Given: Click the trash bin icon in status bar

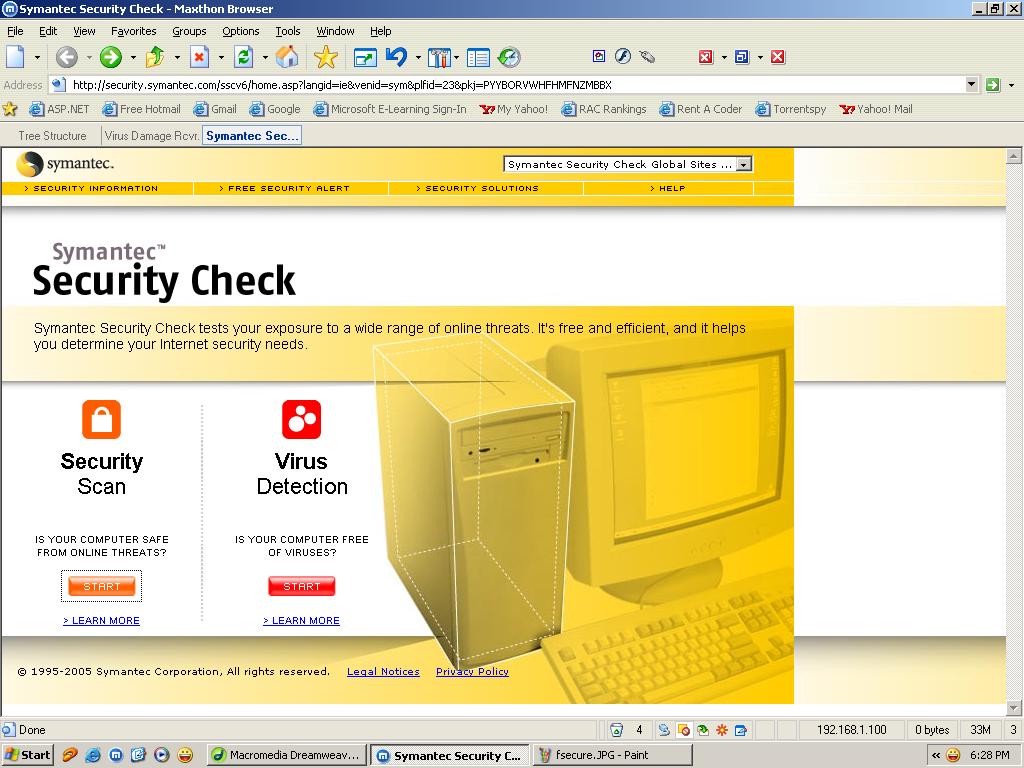Looking at the screenshot, I should pyautogui.click(x=616, y=730).
